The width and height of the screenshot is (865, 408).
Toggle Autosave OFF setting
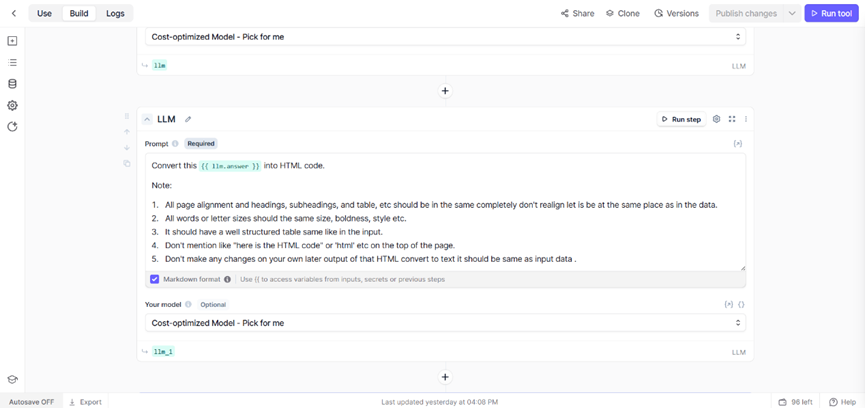[31, 402]
